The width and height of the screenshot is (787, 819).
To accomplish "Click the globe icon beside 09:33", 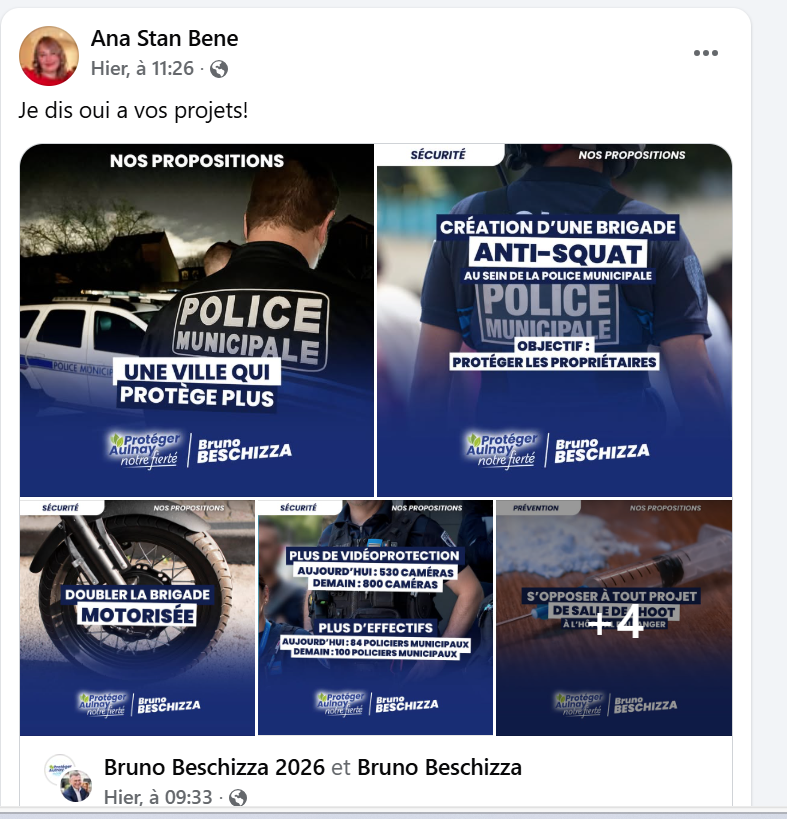I will tap(238, 798).
